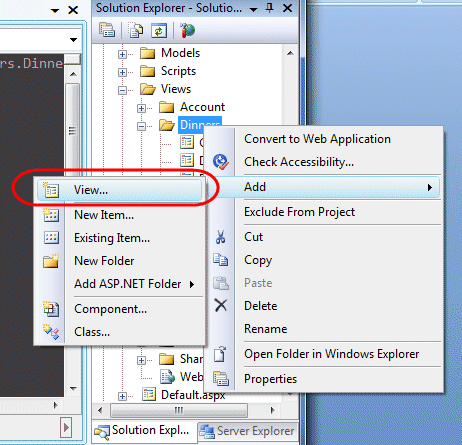This screenshot has width=462, height=445.
Task: Click the scissors Cut icon
Action: tap(220, 237)
